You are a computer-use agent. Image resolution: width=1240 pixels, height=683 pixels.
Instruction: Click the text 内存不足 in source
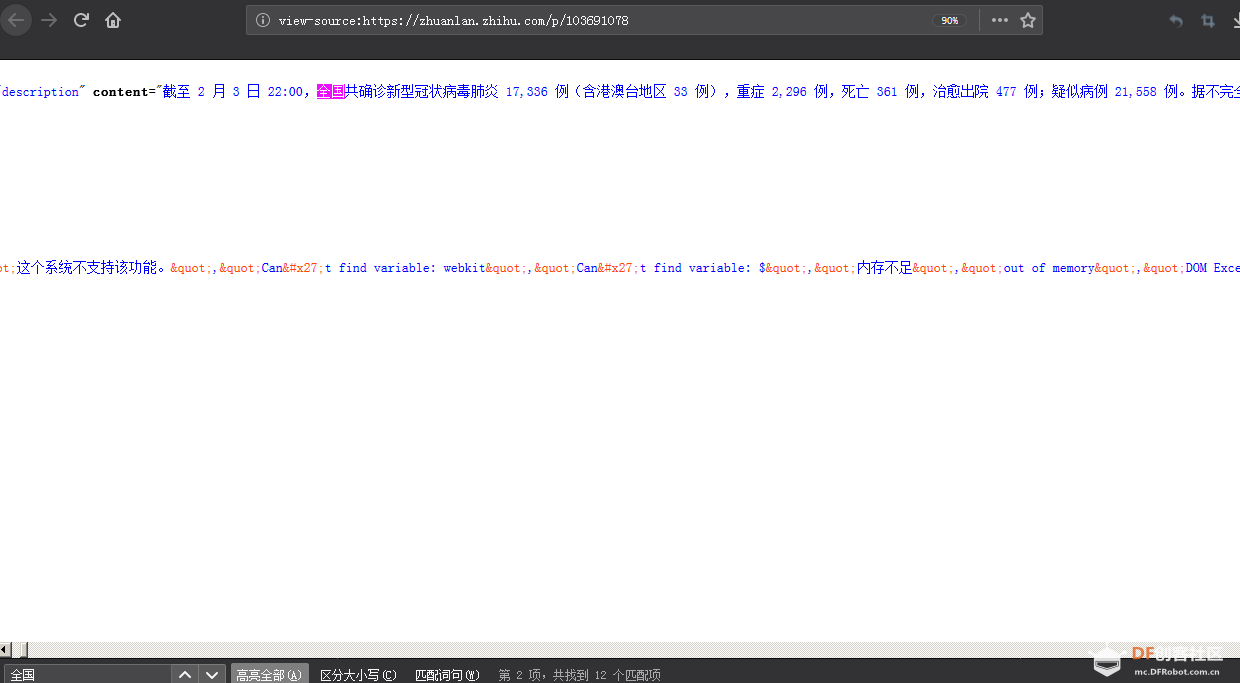tap(884, 268)
